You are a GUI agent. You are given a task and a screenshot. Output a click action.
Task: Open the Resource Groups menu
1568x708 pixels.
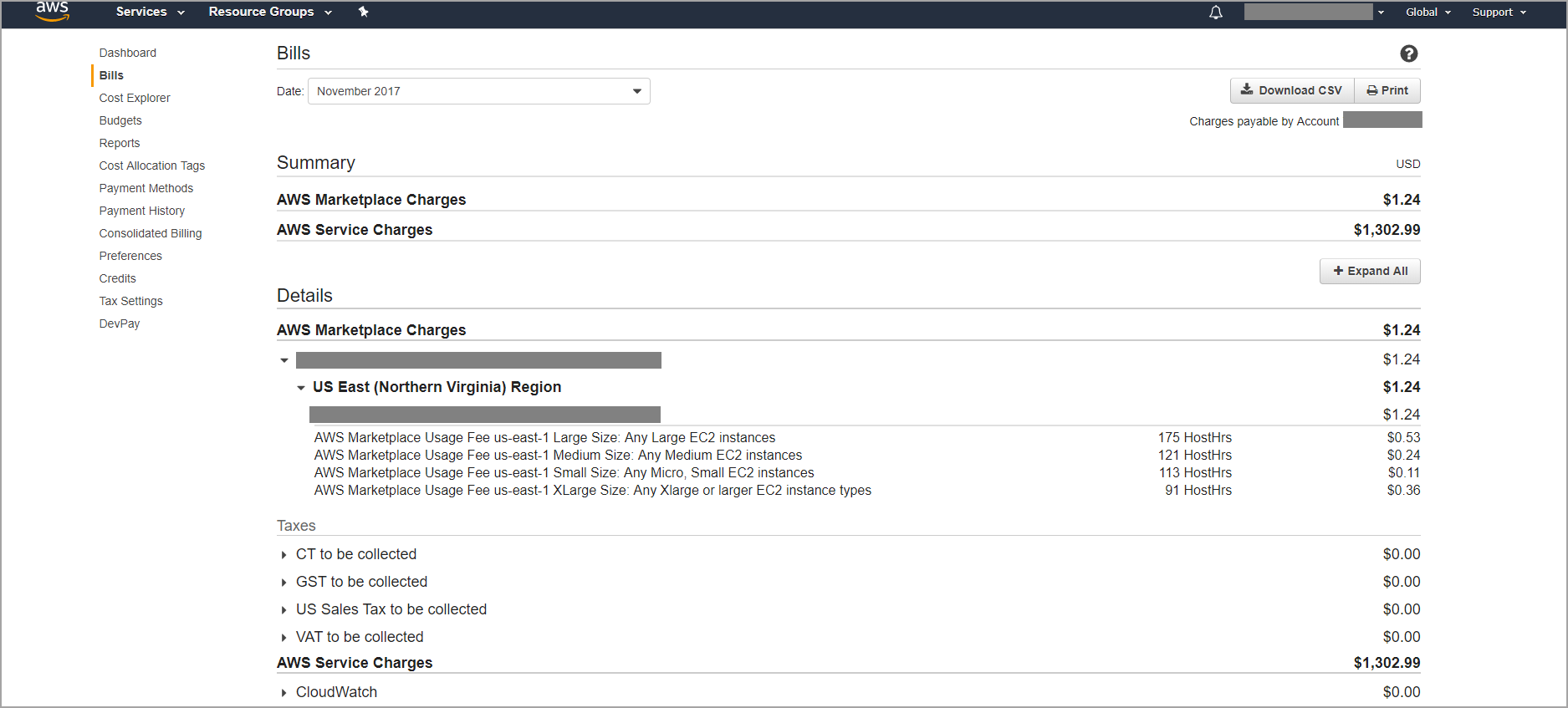(x=270, y=12)
